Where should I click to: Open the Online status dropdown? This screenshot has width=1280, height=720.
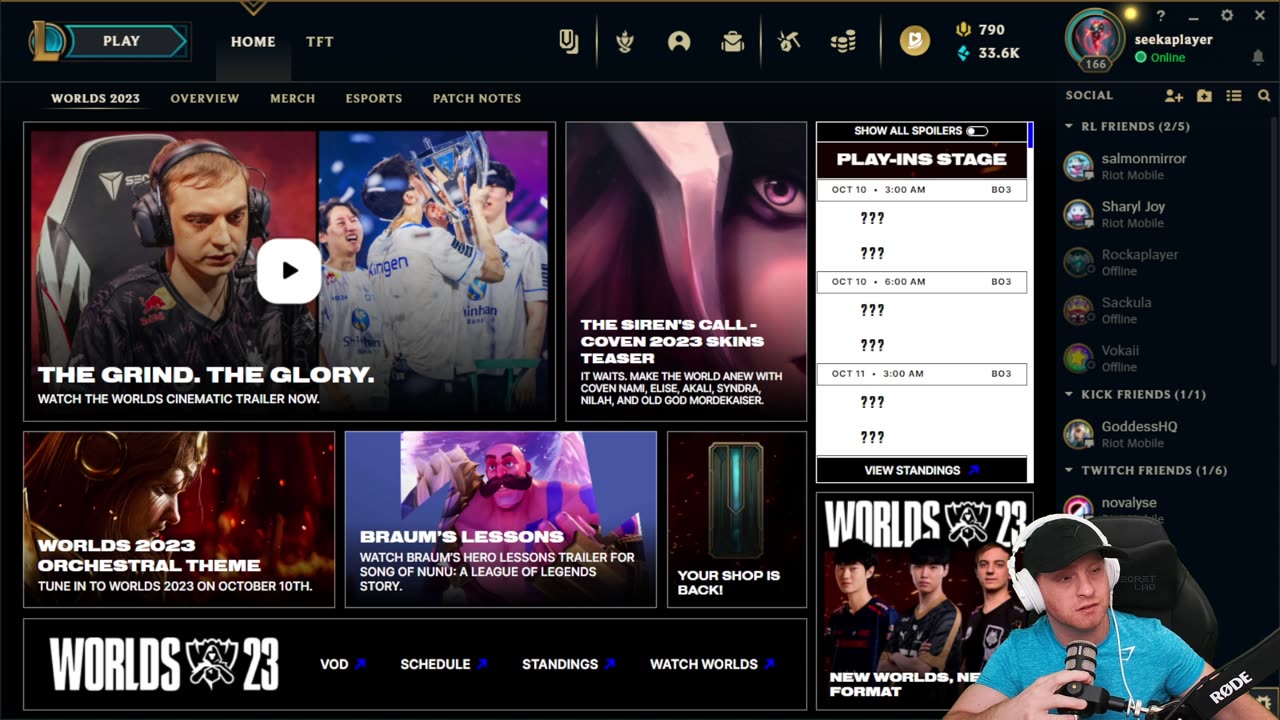[1160, 58]
